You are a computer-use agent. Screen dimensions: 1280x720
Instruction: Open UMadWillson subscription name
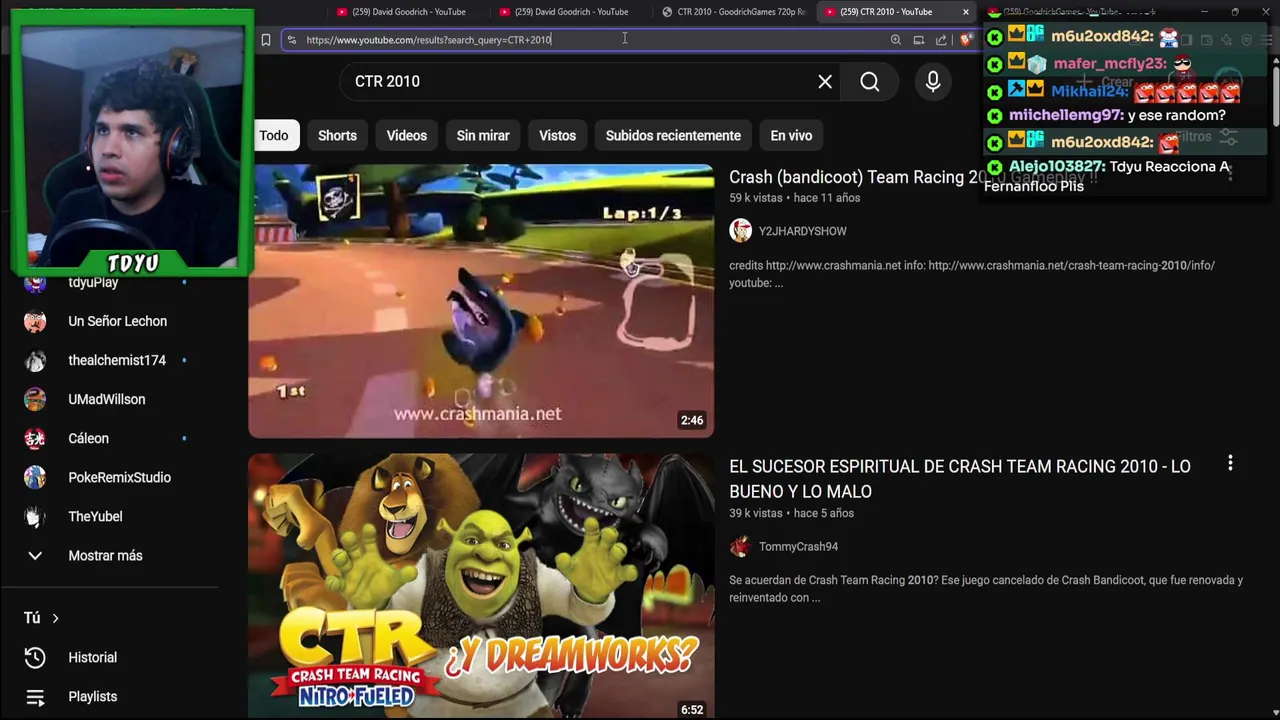point(106,399)
